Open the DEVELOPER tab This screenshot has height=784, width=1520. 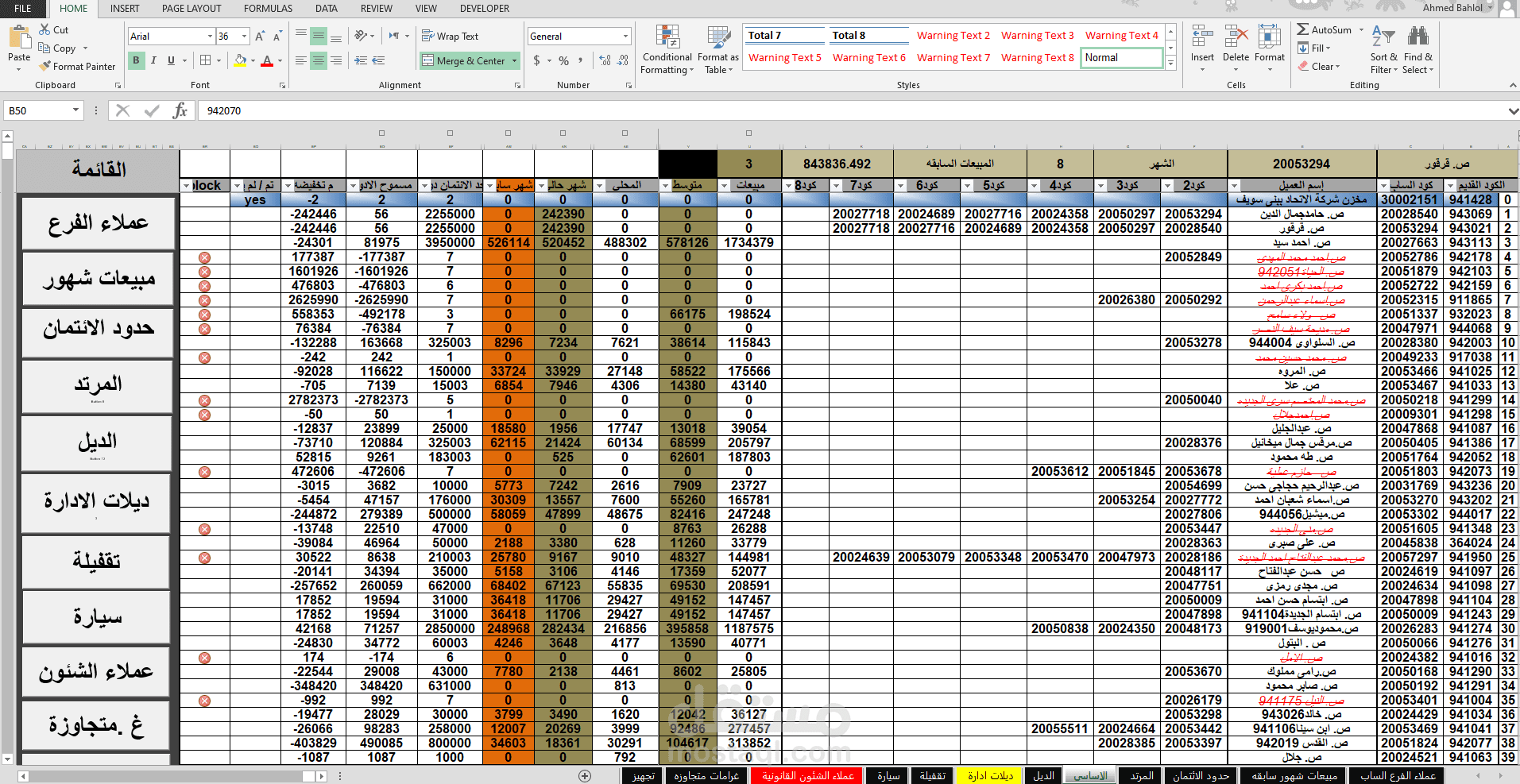coord(485,8)
